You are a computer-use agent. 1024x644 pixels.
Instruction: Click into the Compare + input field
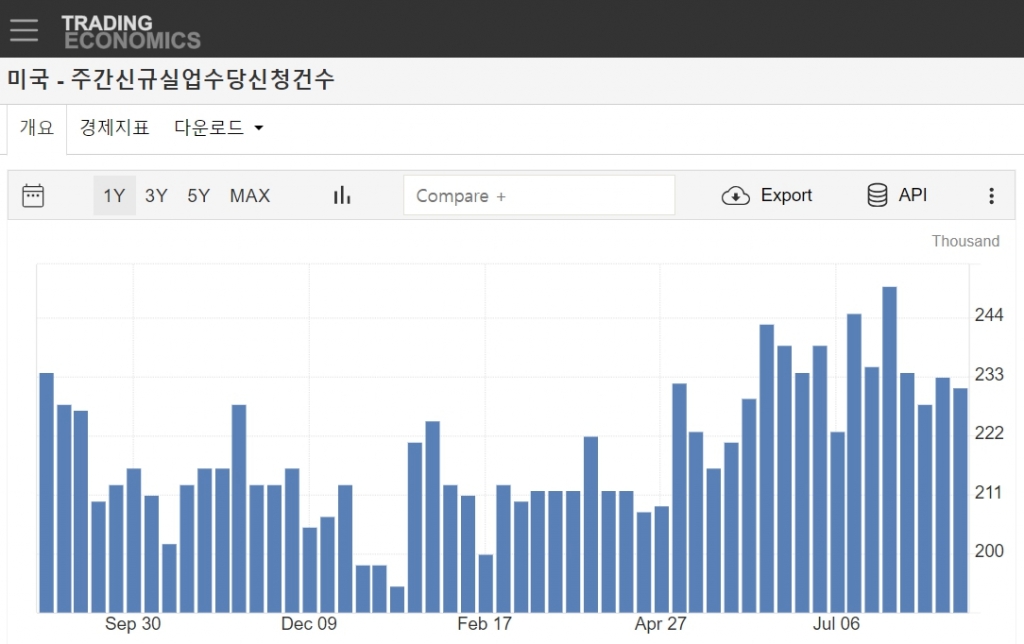click(539, 196)
